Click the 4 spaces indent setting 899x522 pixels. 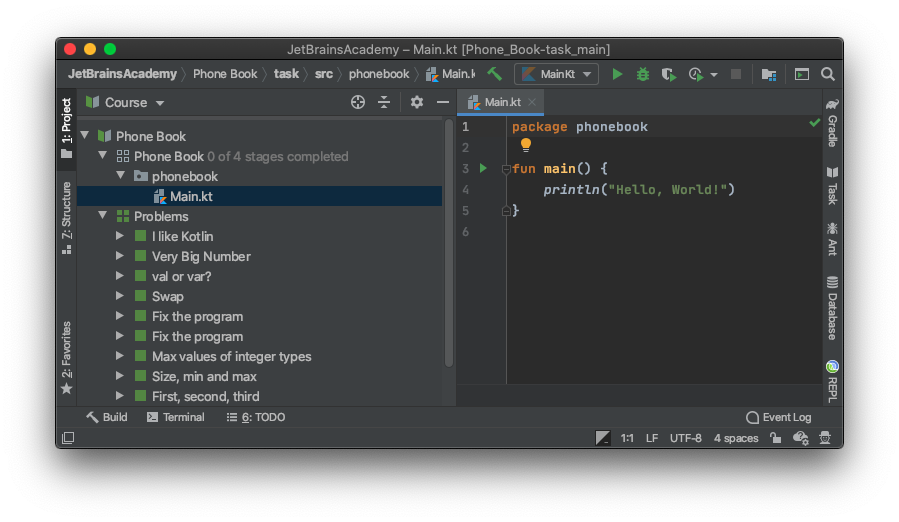click(x=736, y=438)
